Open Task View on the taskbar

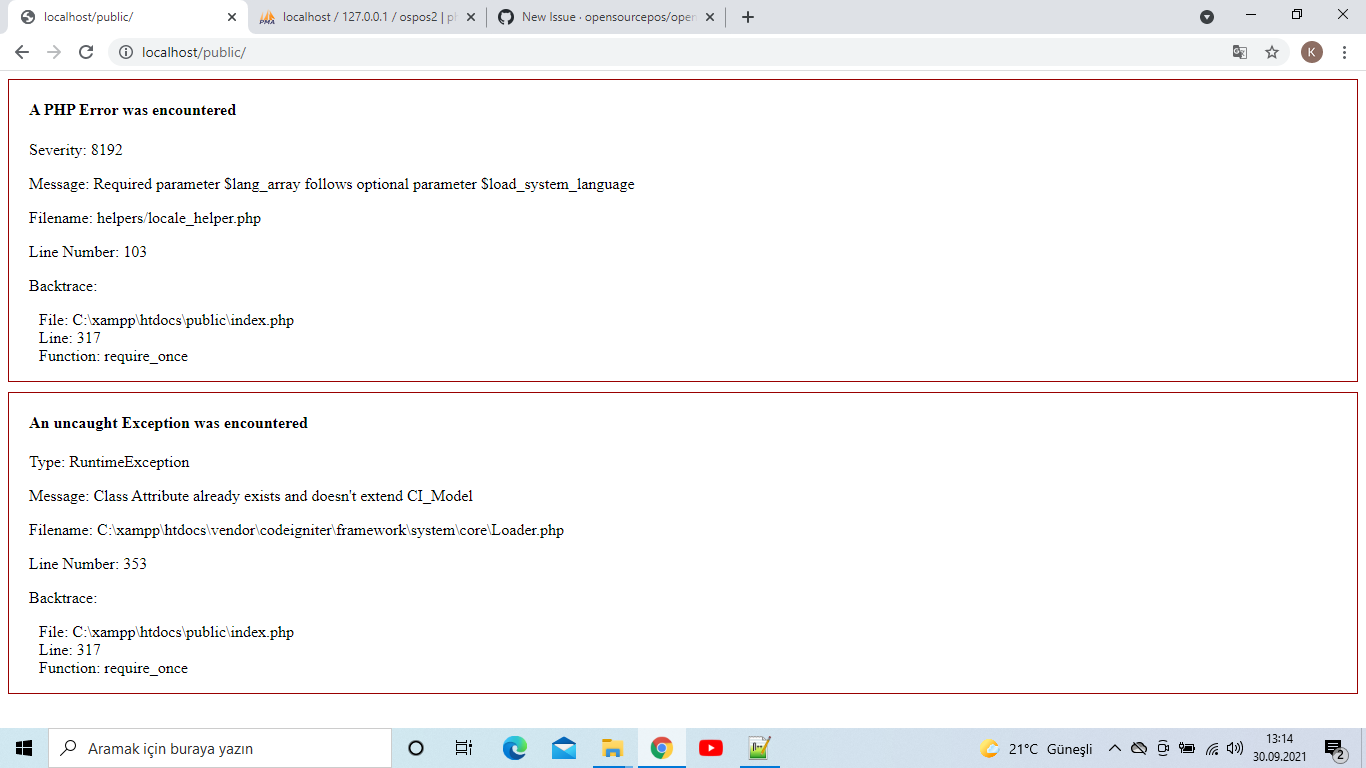pyautogui.click(x=464, y=747)
